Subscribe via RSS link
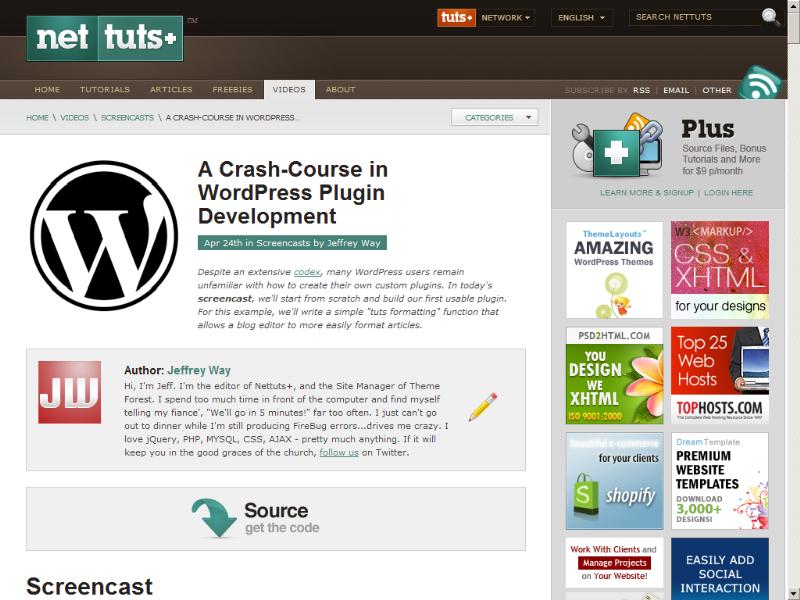Viewport: 800px width, 600px height. [x=641, y=90]
